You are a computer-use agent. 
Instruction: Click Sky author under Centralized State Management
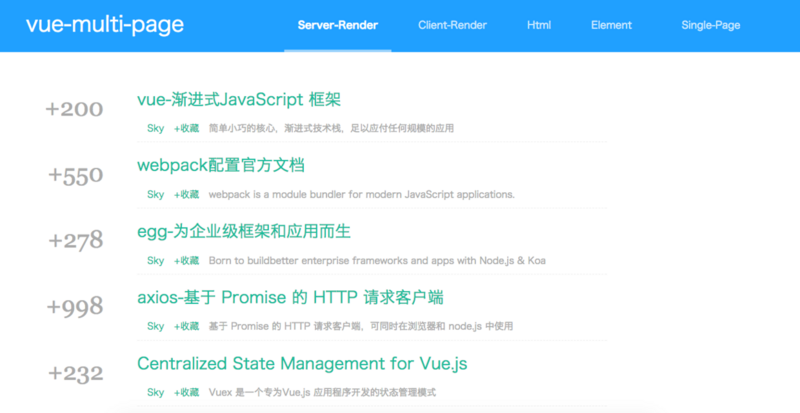click(x=156, y=393)
